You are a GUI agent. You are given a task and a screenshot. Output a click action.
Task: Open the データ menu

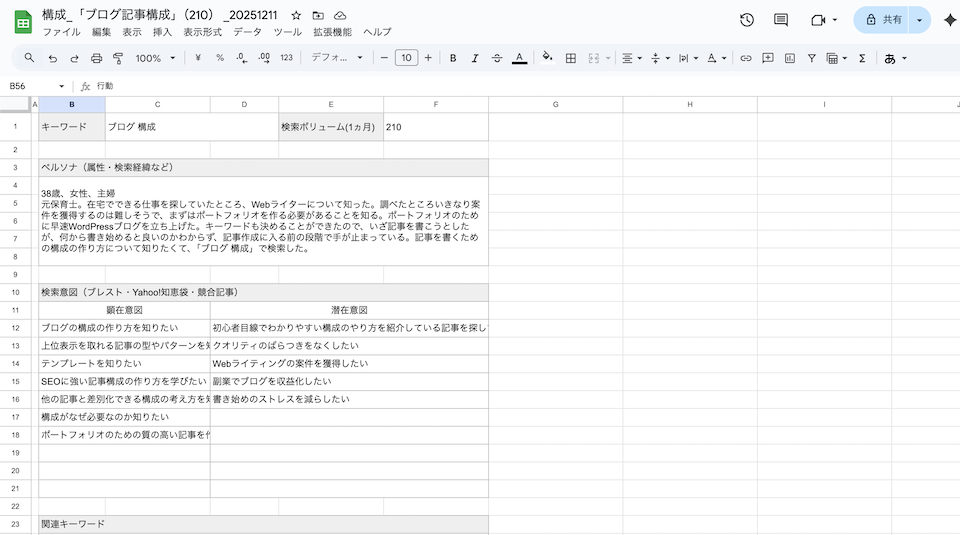(x=247, y=32)
